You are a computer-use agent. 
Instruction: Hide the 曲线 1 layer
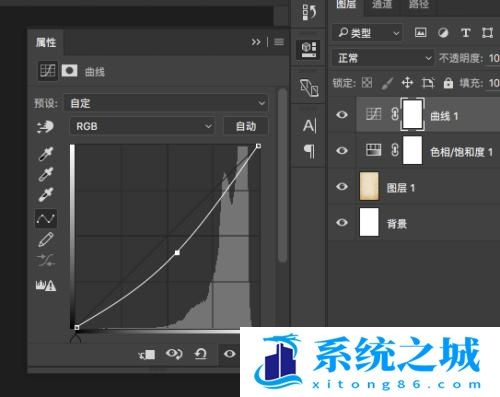342,115
